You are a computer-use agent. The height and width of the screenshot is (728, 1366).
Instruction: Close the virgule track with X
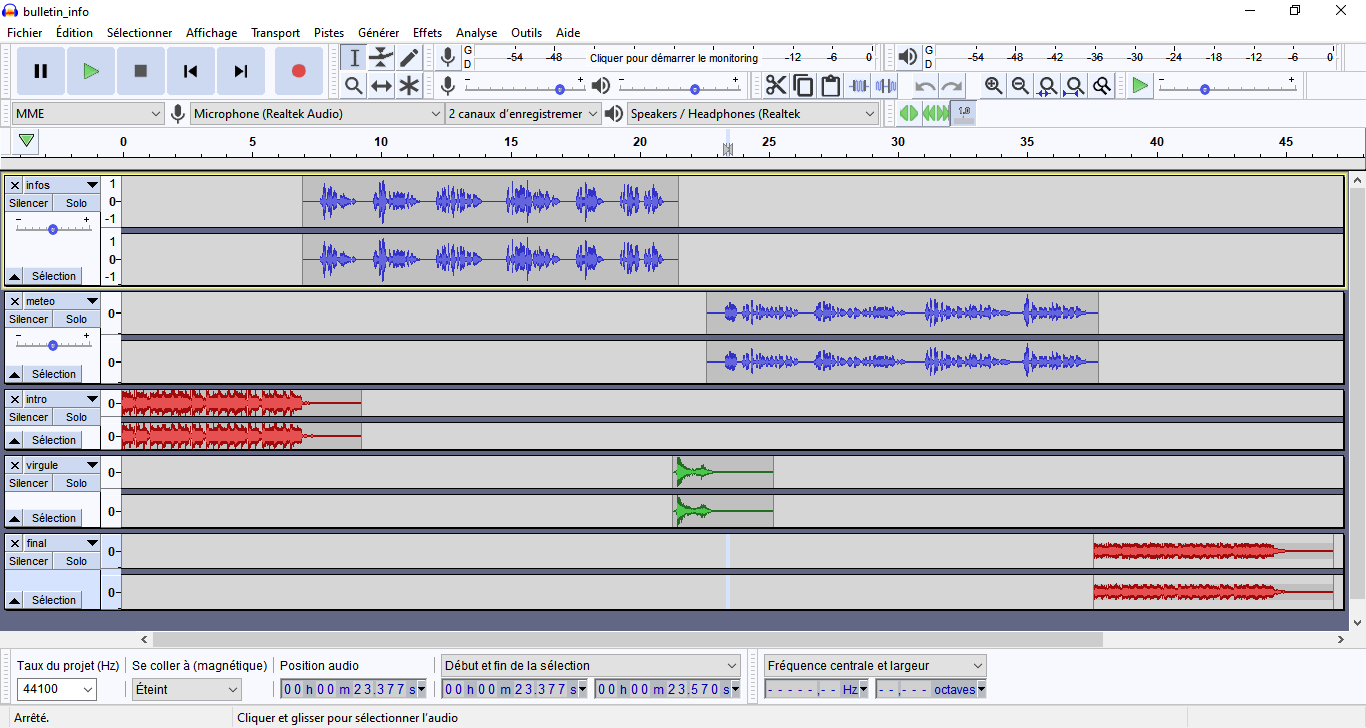pyautogui.click(x=14, y=465)
